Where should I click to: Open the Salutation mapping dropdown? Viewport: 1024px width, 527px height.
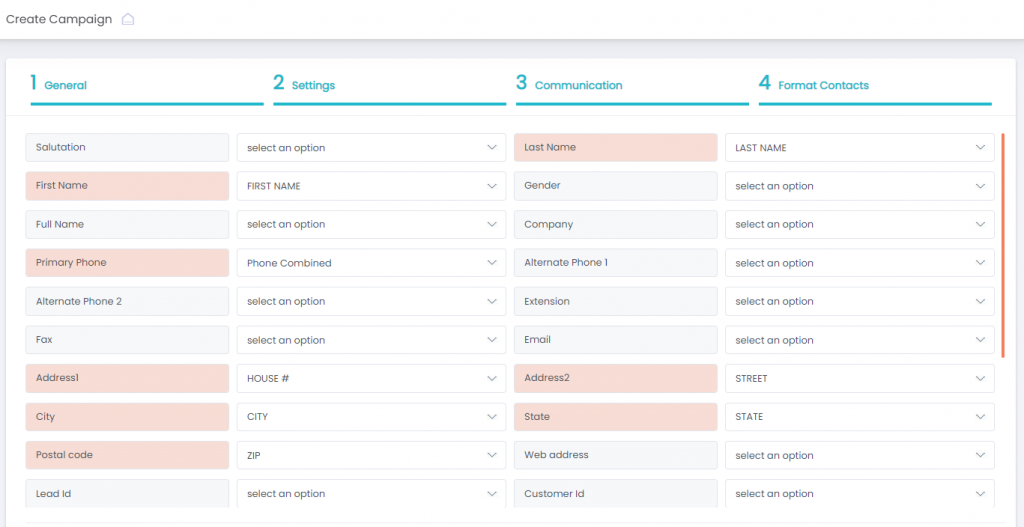pos(371,148)
